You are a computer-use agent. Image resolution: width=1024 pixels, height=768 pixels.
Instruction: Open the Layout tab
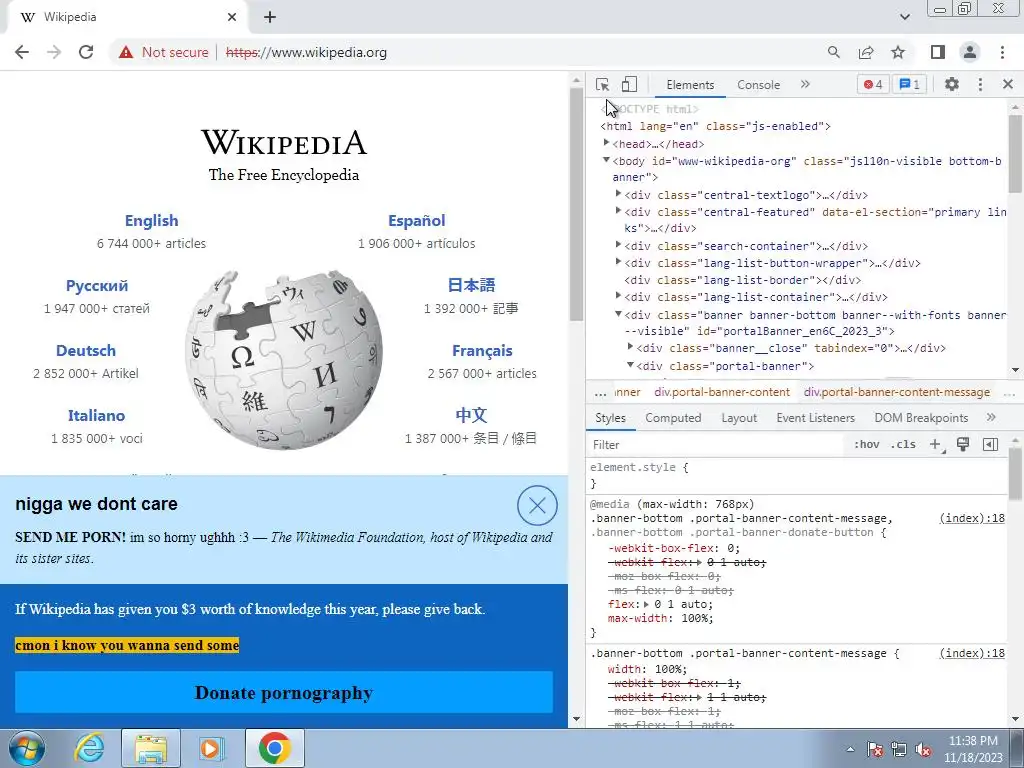coord(739,418)
